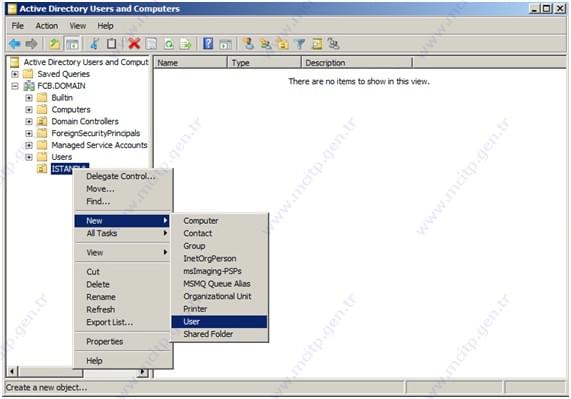Click the Type column header
The image size is (571, 399).
[265, 63]
